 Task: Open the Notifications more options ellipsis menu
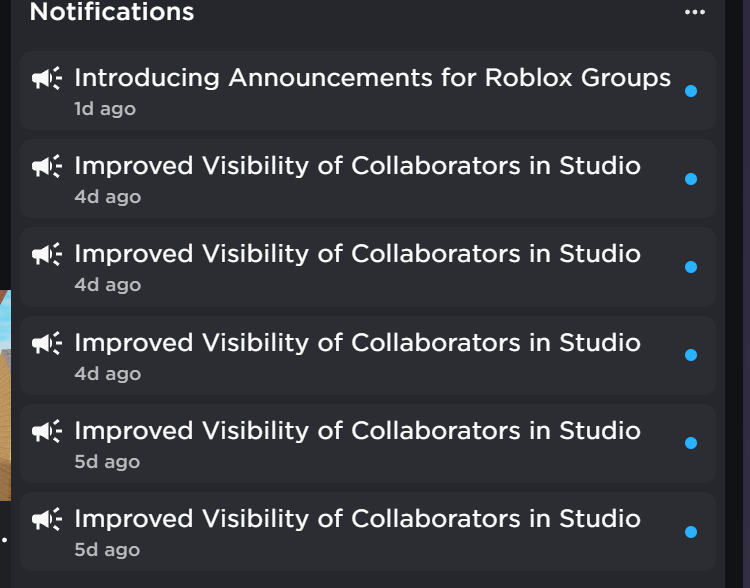click(x=695, y=12)
